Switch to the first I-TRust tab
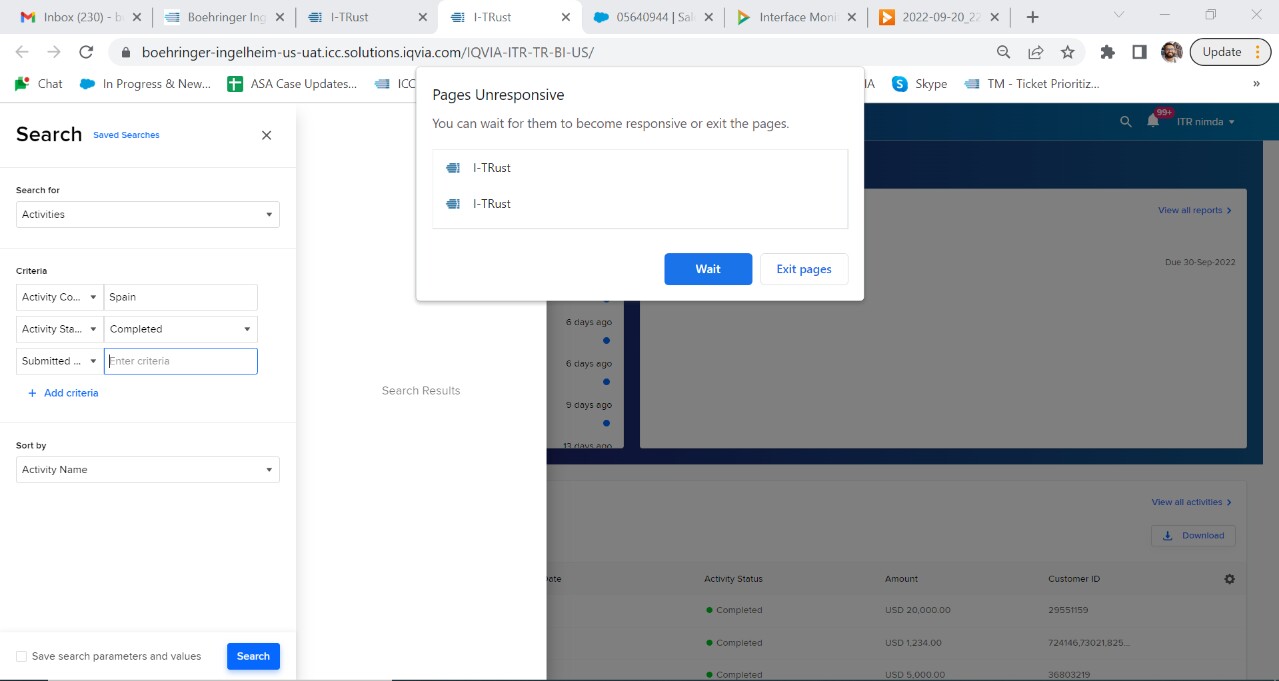 (368, 17)
